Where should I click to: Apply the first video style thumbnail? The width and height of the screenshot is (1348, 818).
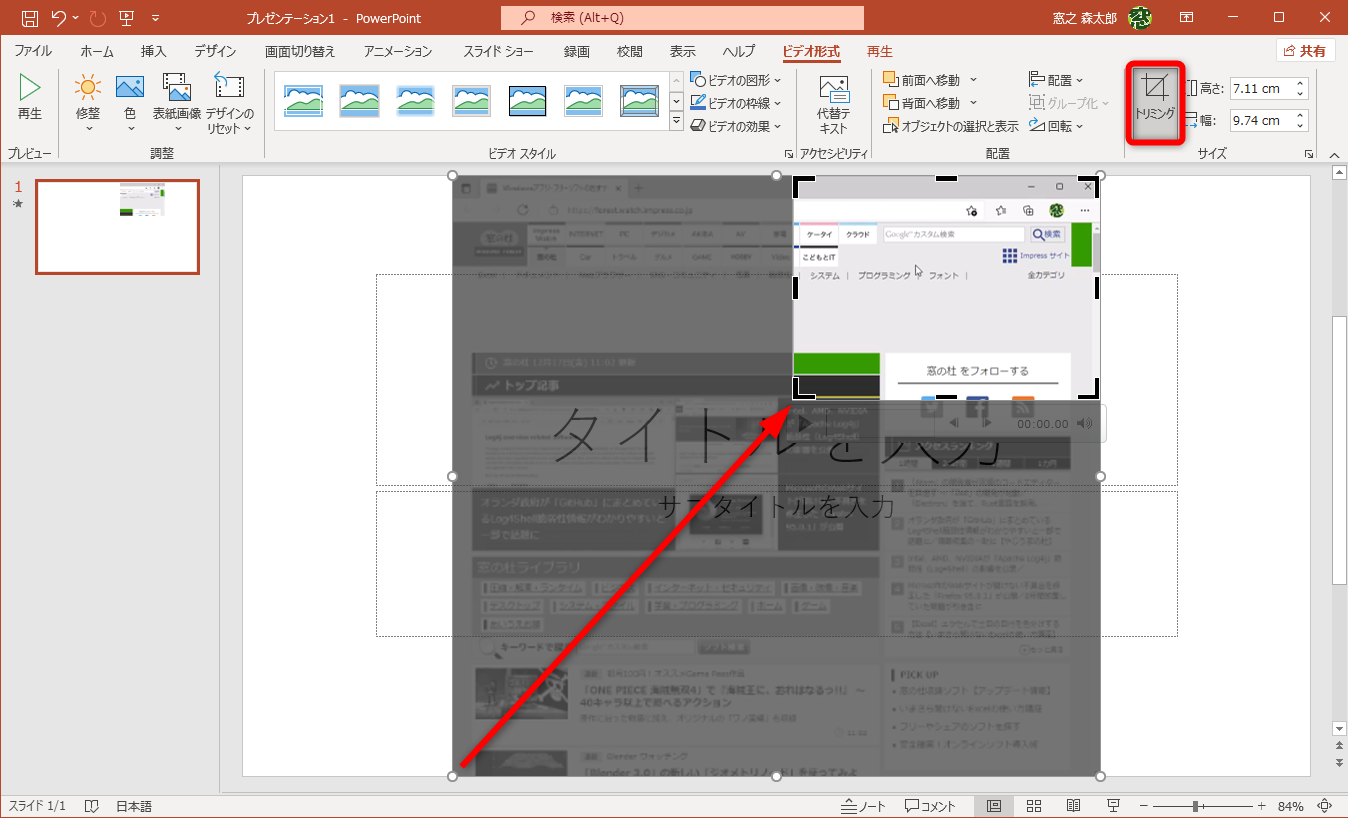click(303, 100)
